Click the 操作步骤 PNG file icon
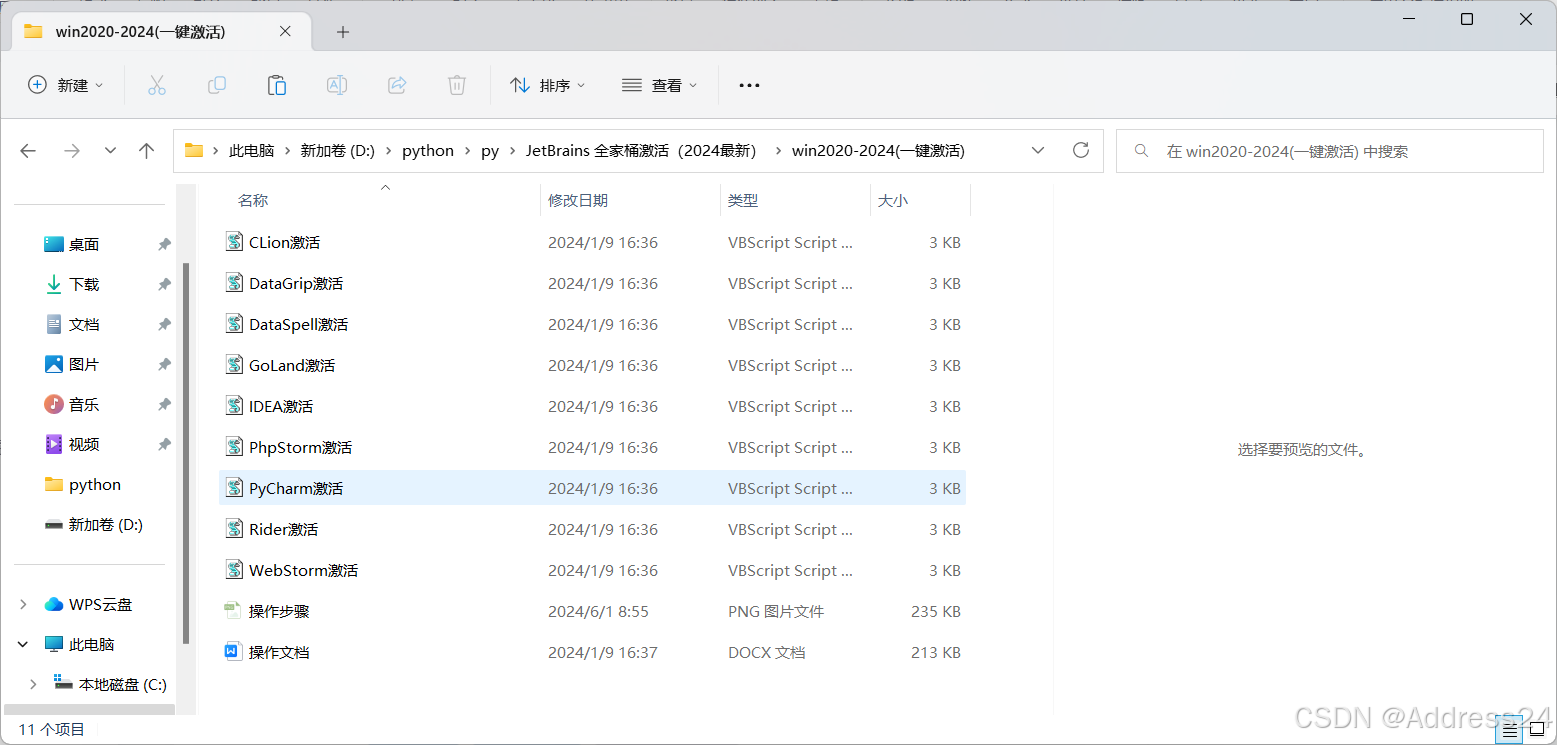The height and width of the screenshot is (745, 1557). tap(232, 611)
